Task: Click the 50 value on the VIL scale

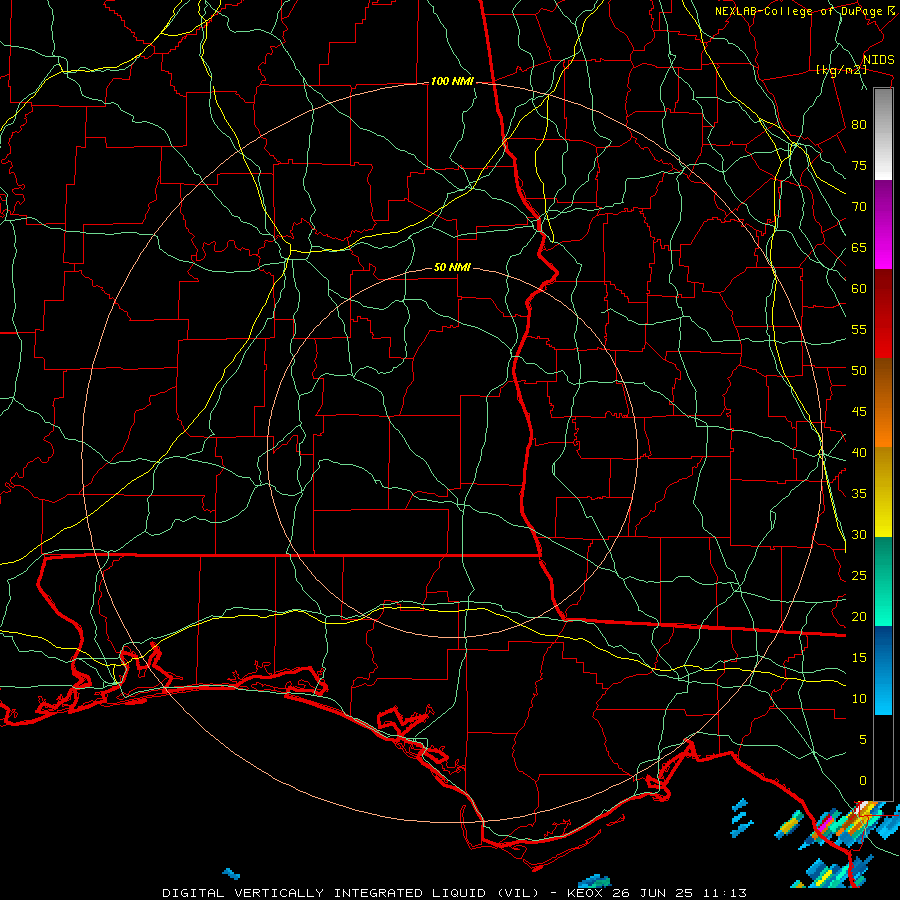Action: click(x=859, y=371)
